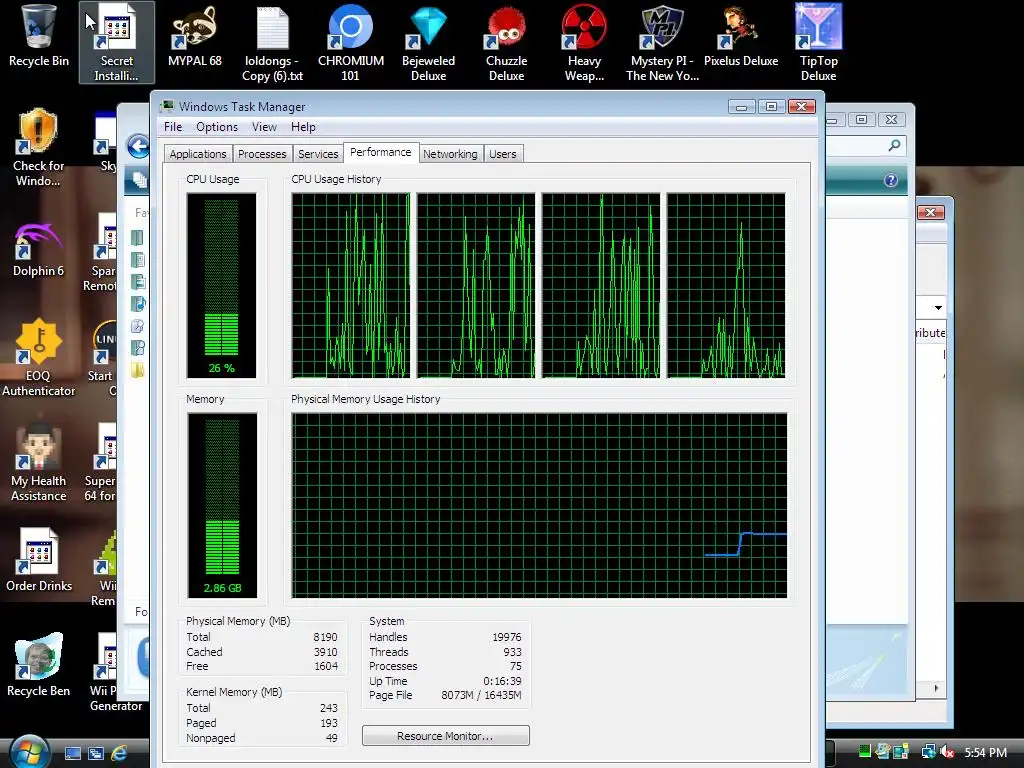Select the Bejeweled Deluxe gem icon
Viewport: 1024px width, 768px height.
(428, 43)
